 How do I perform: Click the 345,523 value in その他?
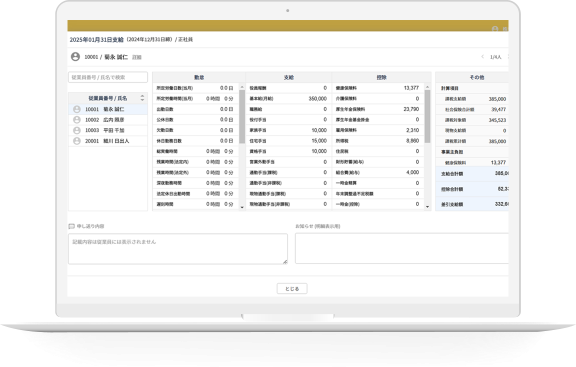pos(497,120)
